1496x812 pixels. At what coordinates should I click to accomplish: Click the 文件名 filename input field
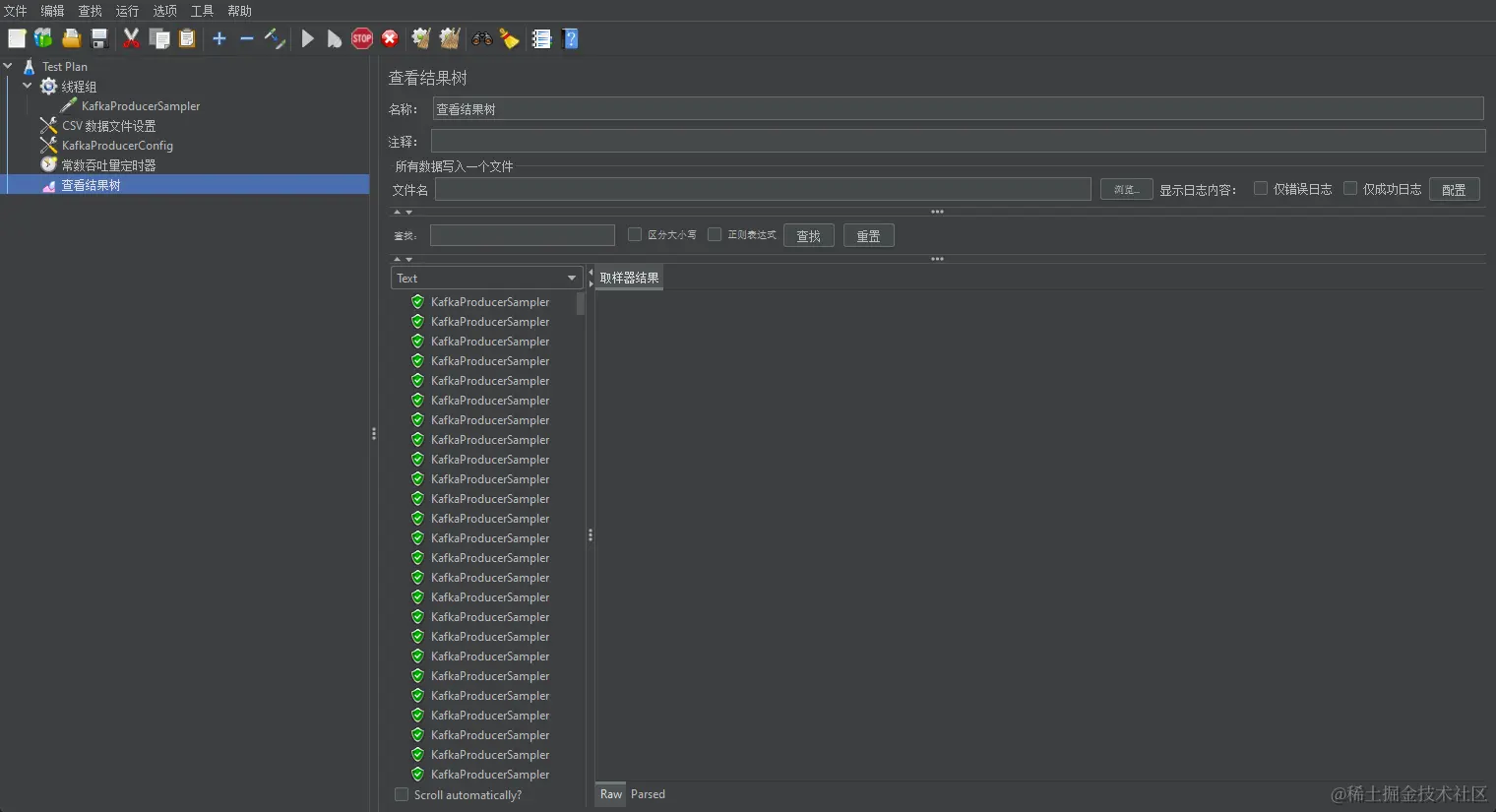[763, 189]
